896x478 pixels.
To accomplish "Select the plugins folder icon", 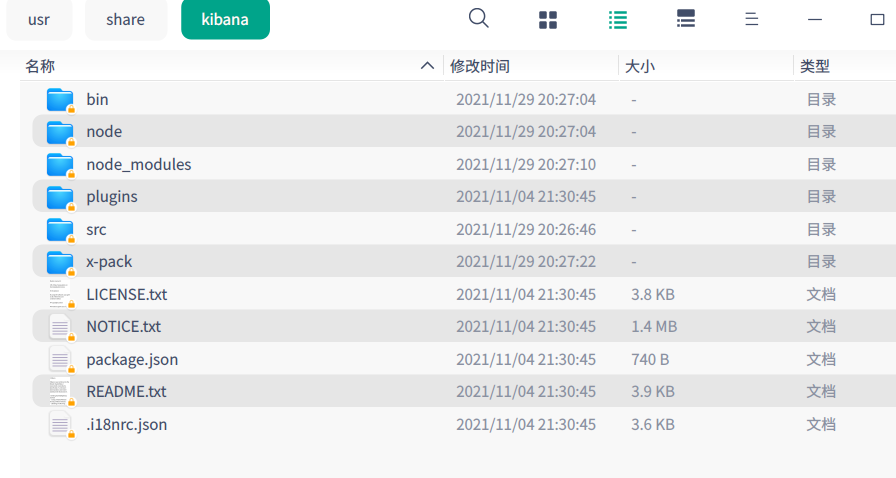I will [x=61, y=197].
